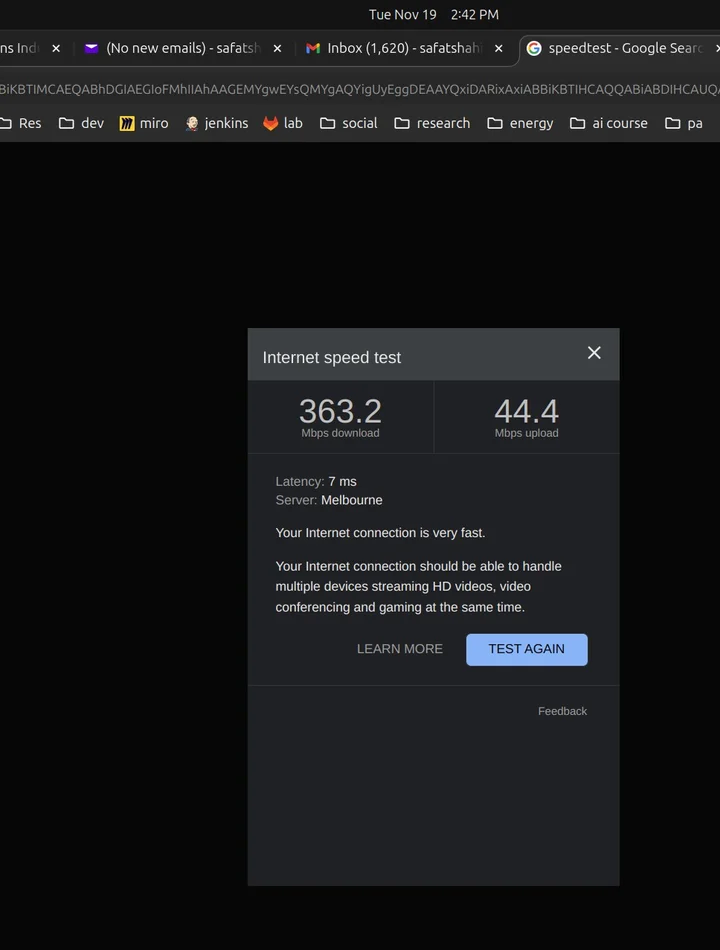Screen dimensions: 720x950
Task: Click the LEARN MORE button
Action: point(400,649)
